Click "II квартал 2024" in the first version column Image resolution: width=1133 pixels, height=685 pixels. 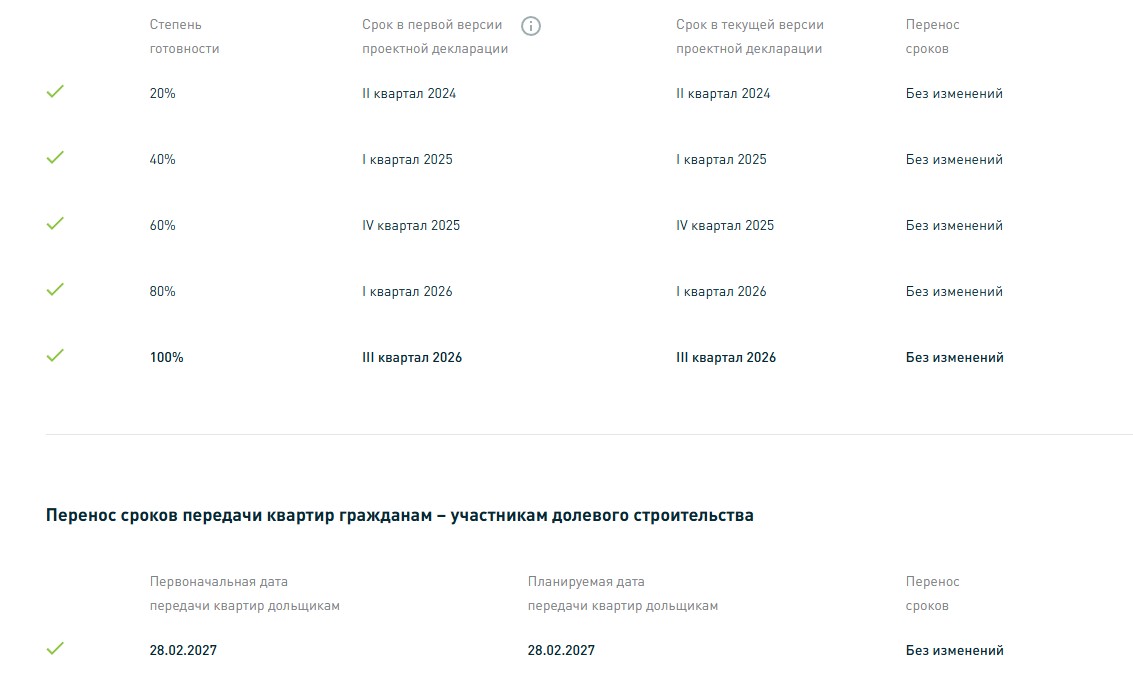(x=409, y=94)
